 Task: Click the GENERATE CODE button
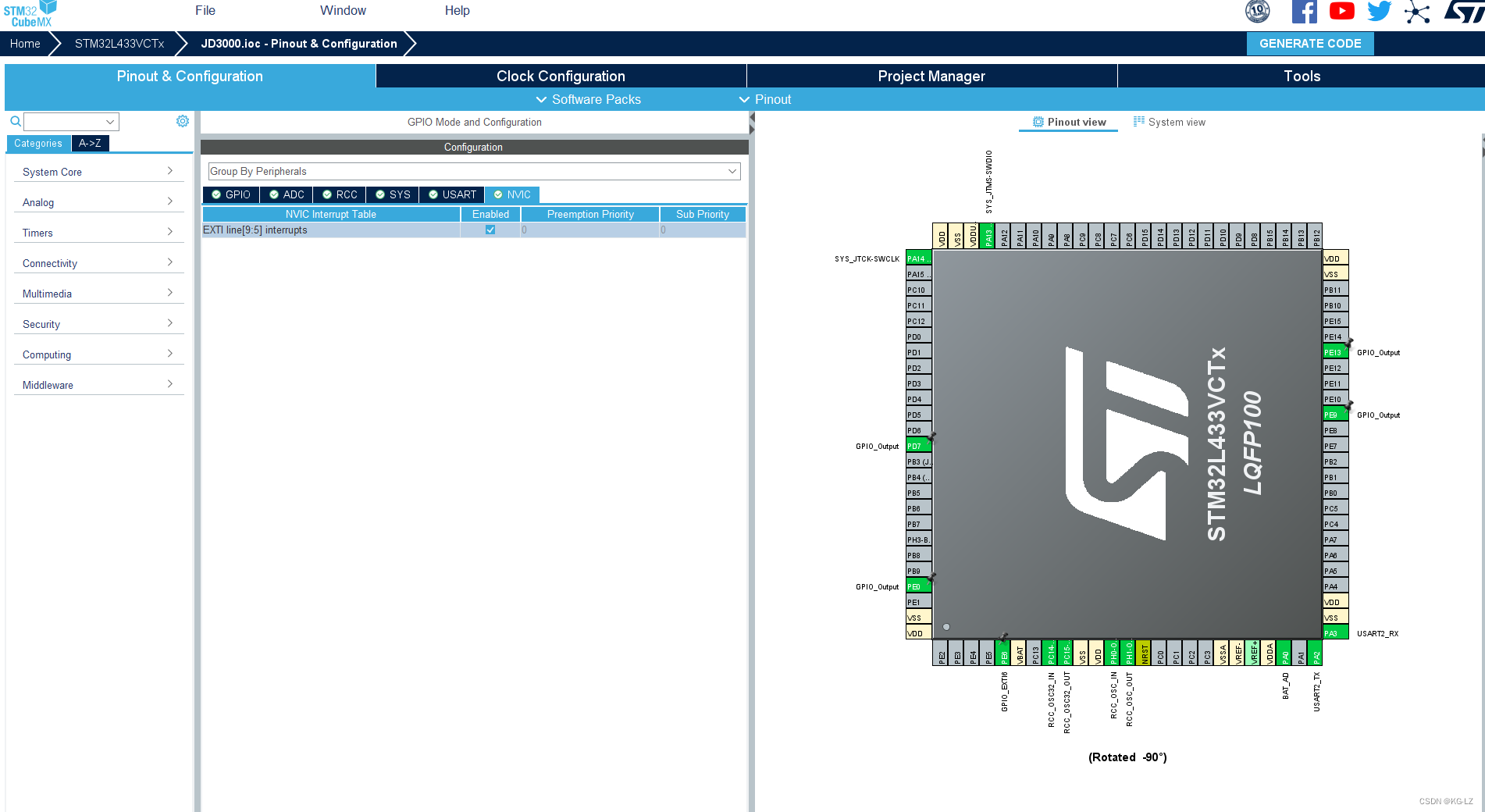(x=1309, y=44)
